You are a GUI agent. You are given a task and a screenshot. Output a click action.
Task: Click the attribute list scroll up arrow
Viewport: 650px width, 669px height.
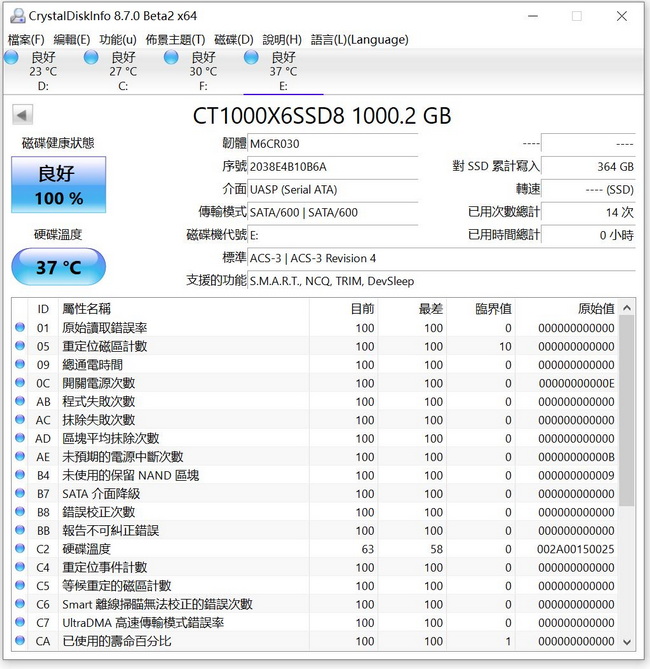coord(627,308)
